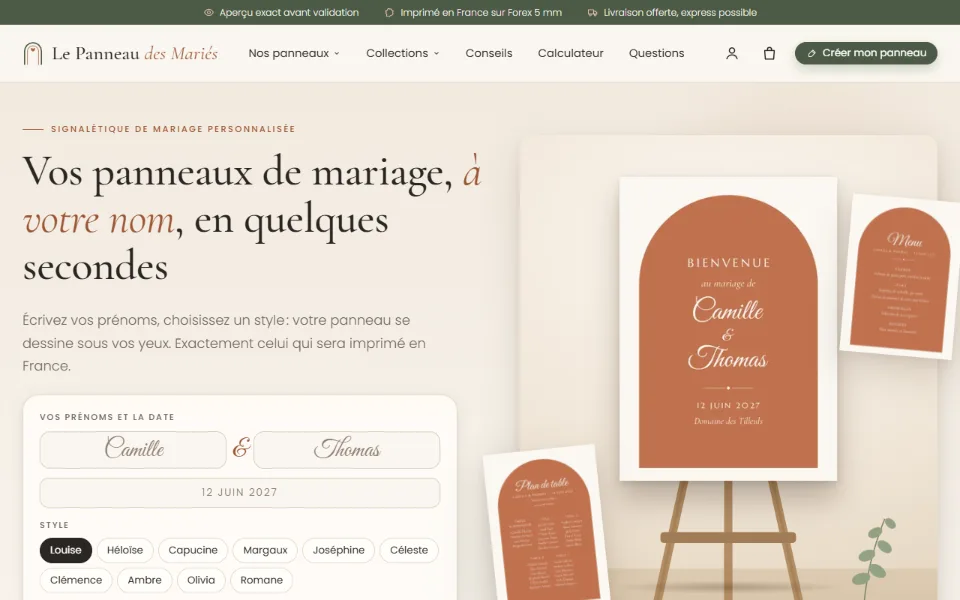Viewport: 960px width, 600px height.
Task: Click the Bienvenue welcome sign preview
Action: [x=728, y=329]
